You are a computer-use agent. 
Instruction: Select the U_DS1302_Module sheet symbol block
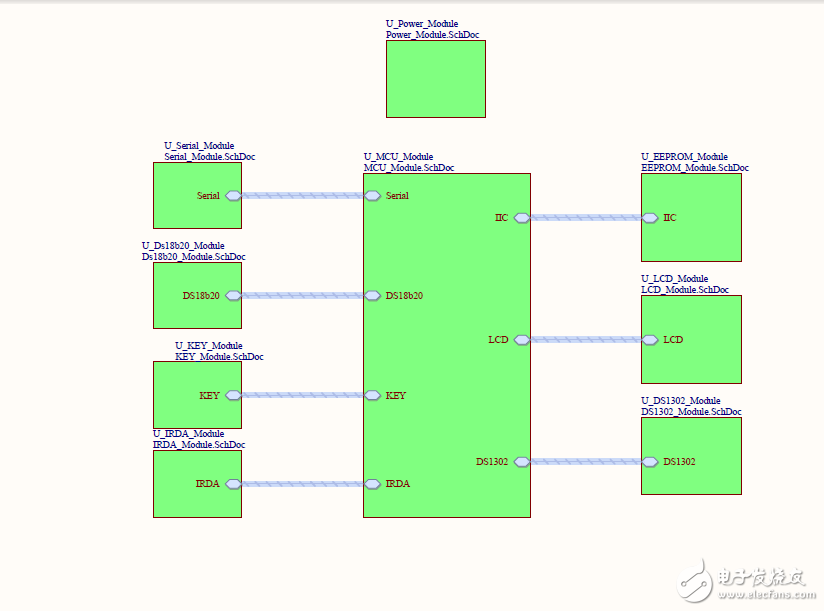691,456
